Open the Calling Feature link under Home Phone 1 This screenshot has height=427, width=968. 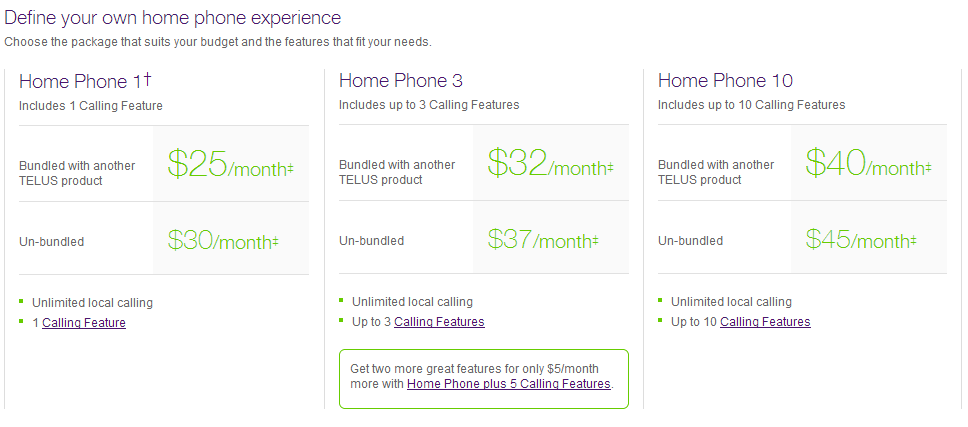(84, 322)
